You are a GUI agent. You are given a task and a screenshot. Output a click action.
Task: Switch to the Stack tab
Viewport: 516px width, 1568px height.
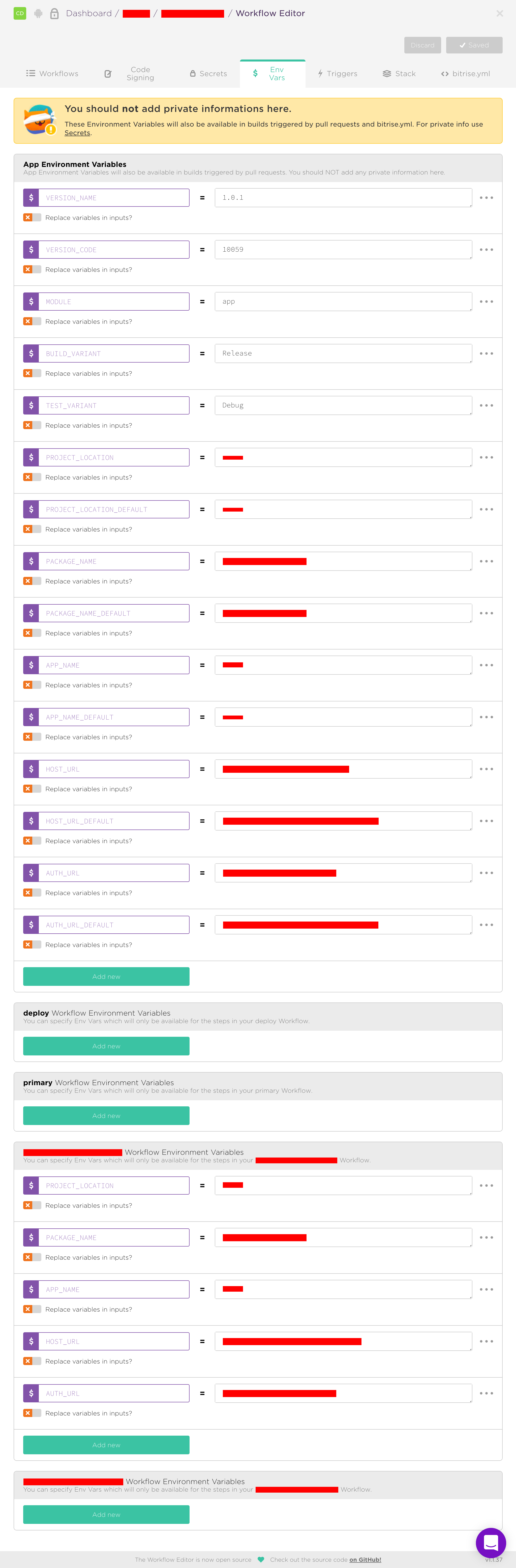pyautogui.click(x=399, y=73)
